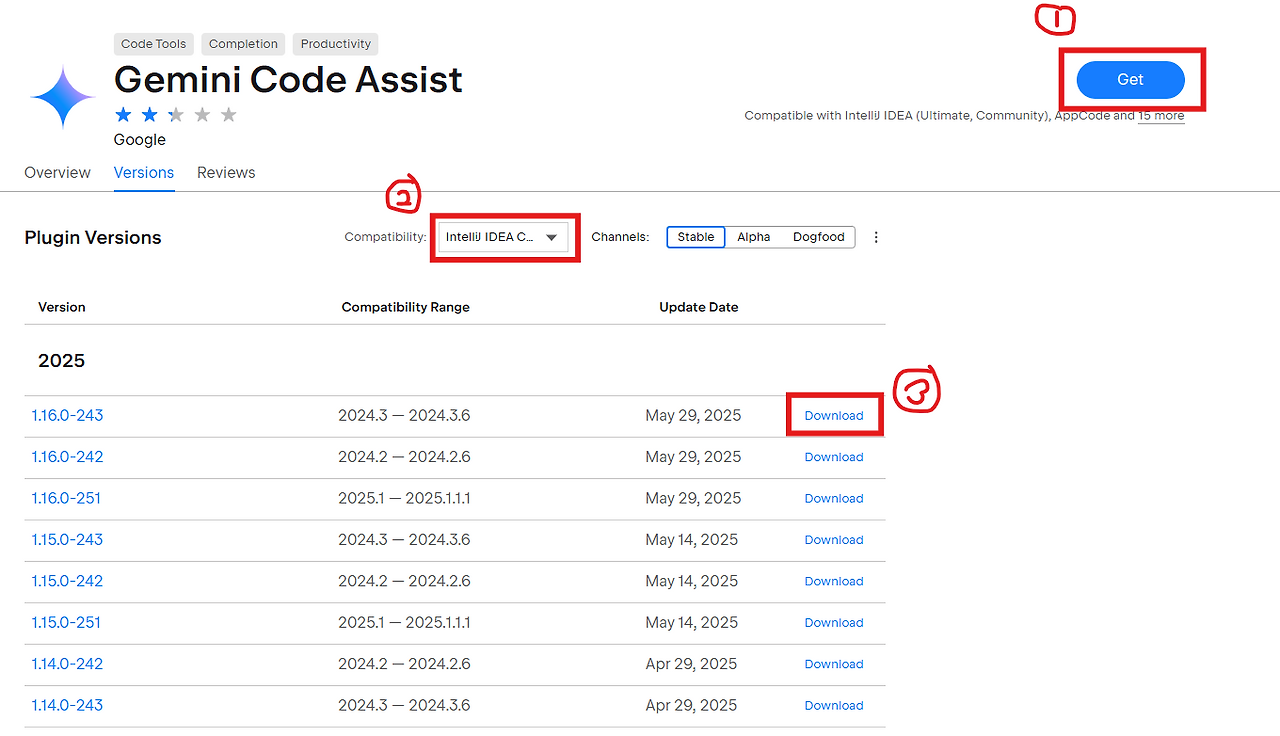Viewport: 1280px width, 736px height.
Task: Download version 1.15.0-243
Action: (x=834, y=540)
